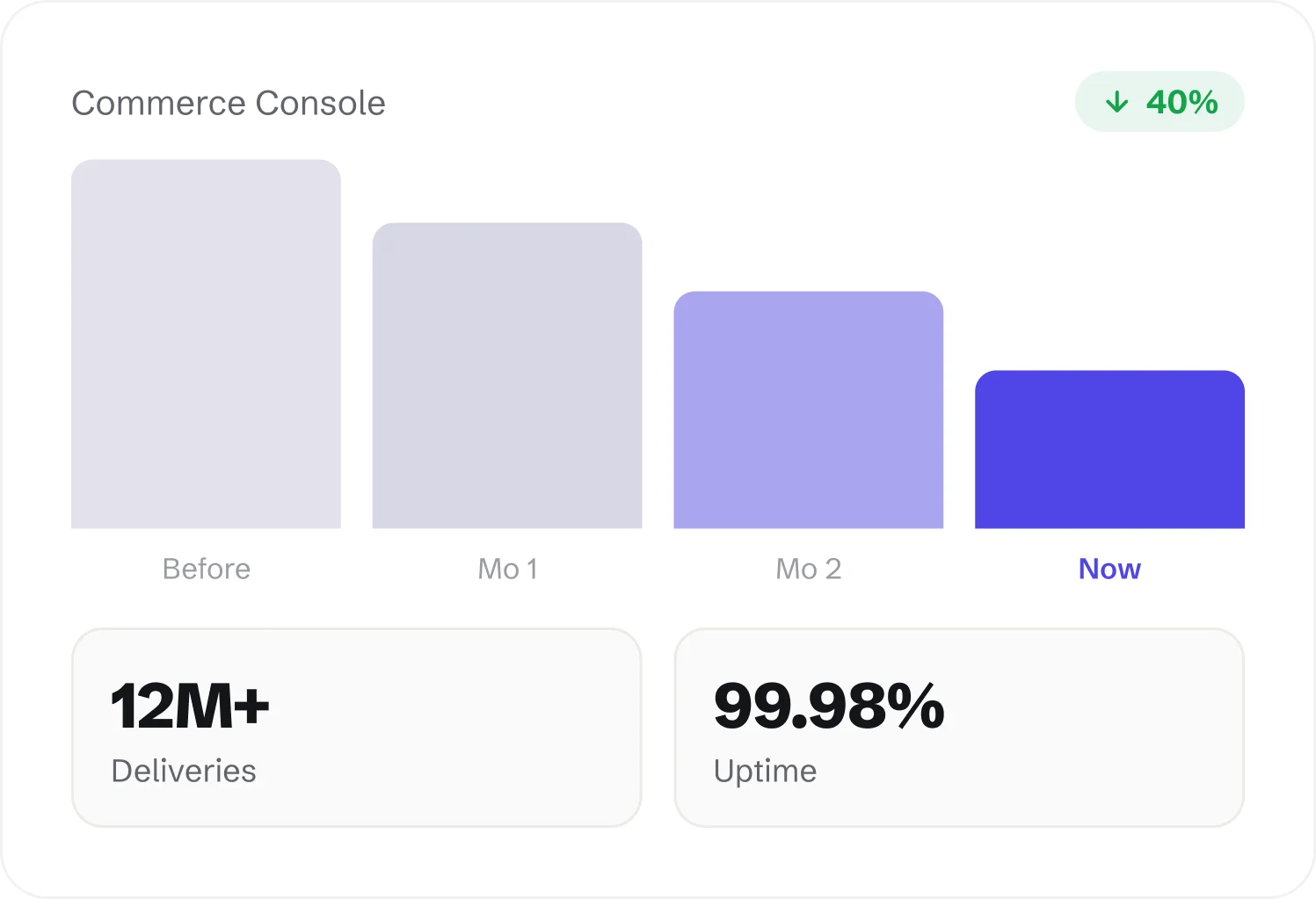Select the light purple Mo 2 bar
The height and width of the screenshot is (899, 1316).
pyautogui.click(x=809, y=410)
